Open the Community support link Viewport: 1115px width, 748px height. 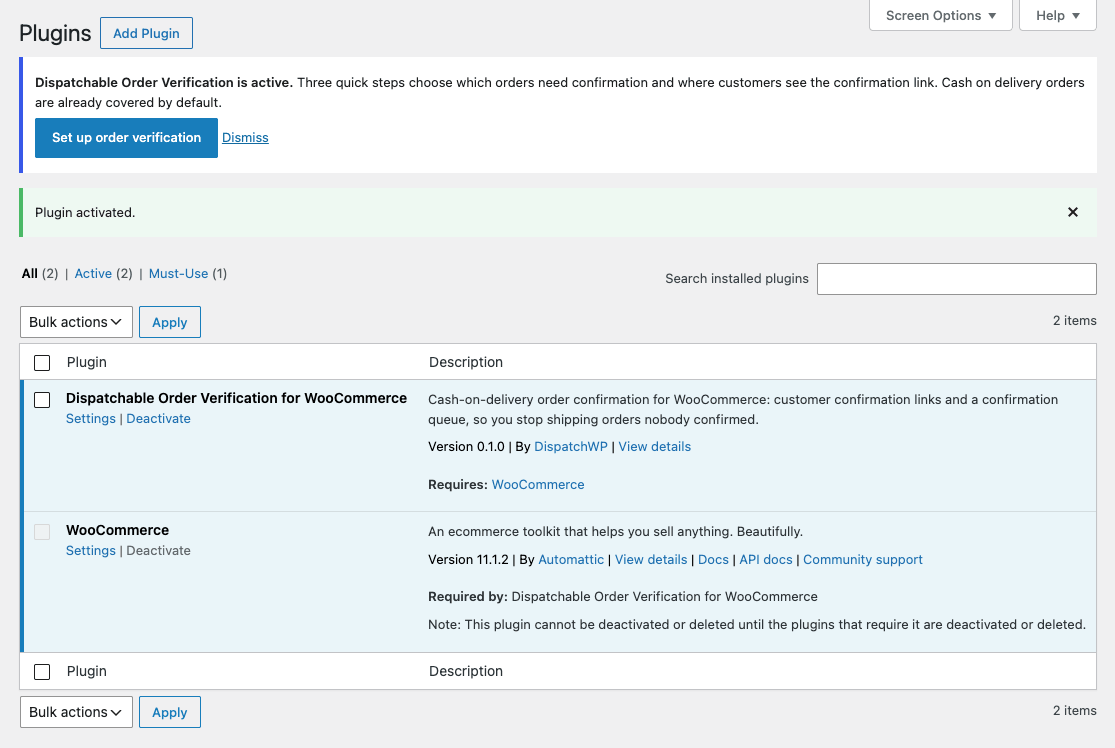pyautogui.click(x=863, y=560)
